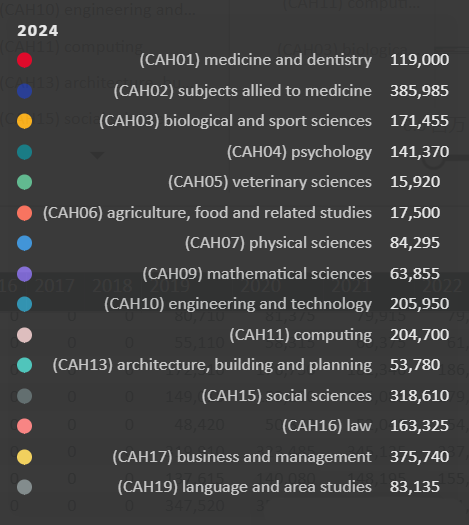The image size is (469, 525).
Task: Click the 2017 year label on the axis
Action: coord(55,286)
